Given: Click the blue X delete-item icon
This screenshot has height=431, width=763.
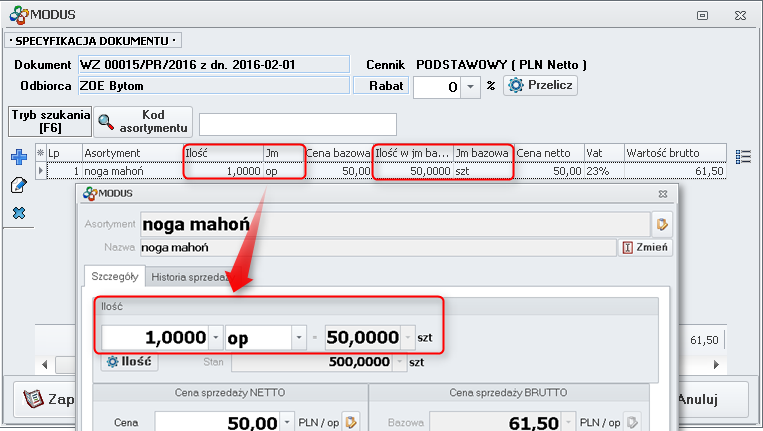Looking at the screenshot, I should [x=17, y=213].
